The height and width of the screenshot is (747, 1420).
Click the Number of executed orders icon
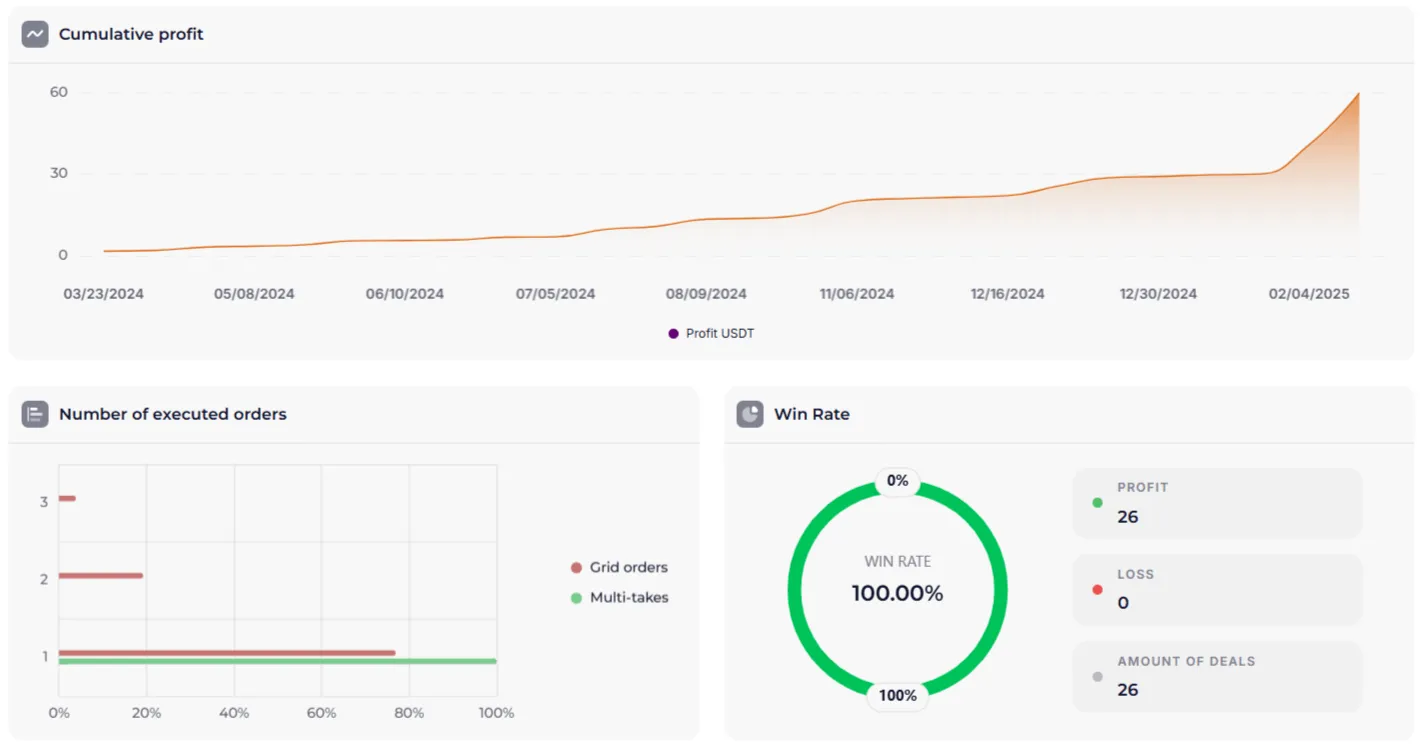(35, 414)
